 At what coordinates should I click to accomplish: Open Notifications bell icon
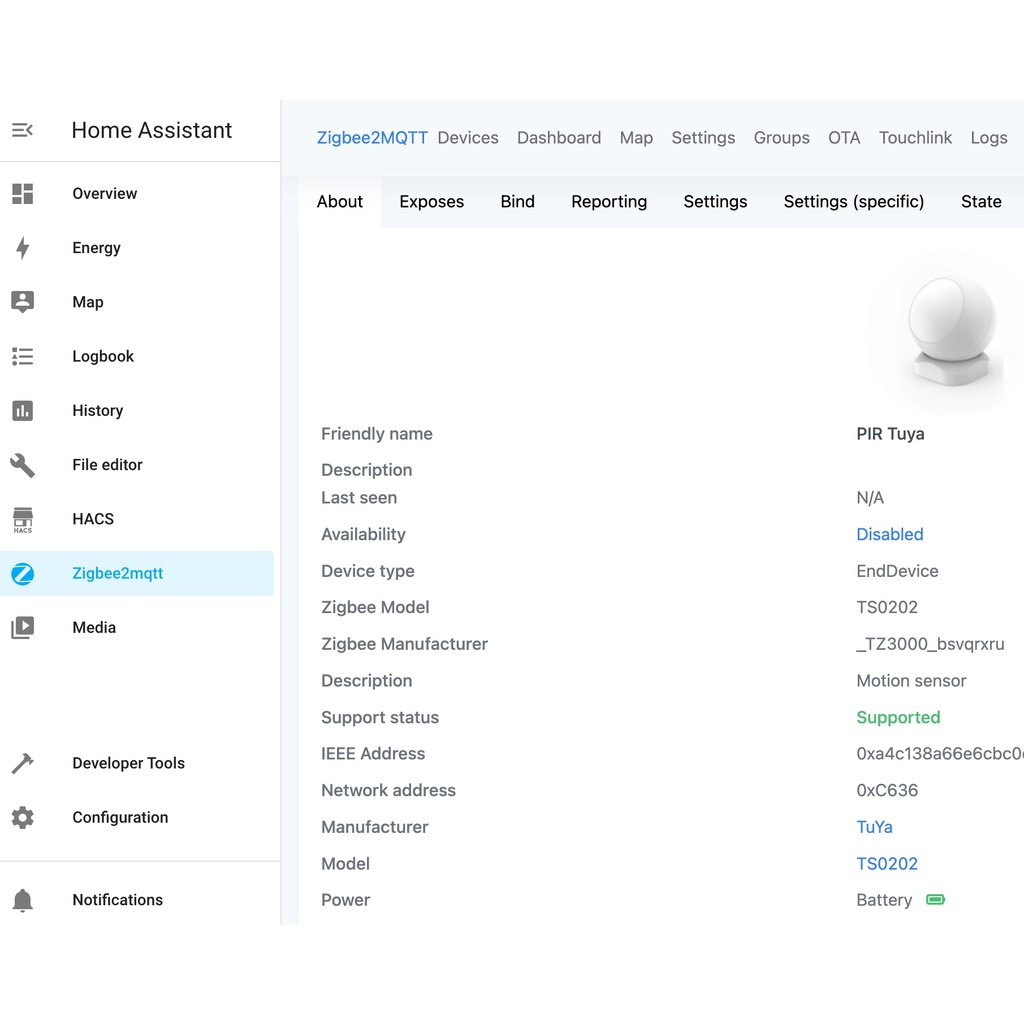(22, 900)
